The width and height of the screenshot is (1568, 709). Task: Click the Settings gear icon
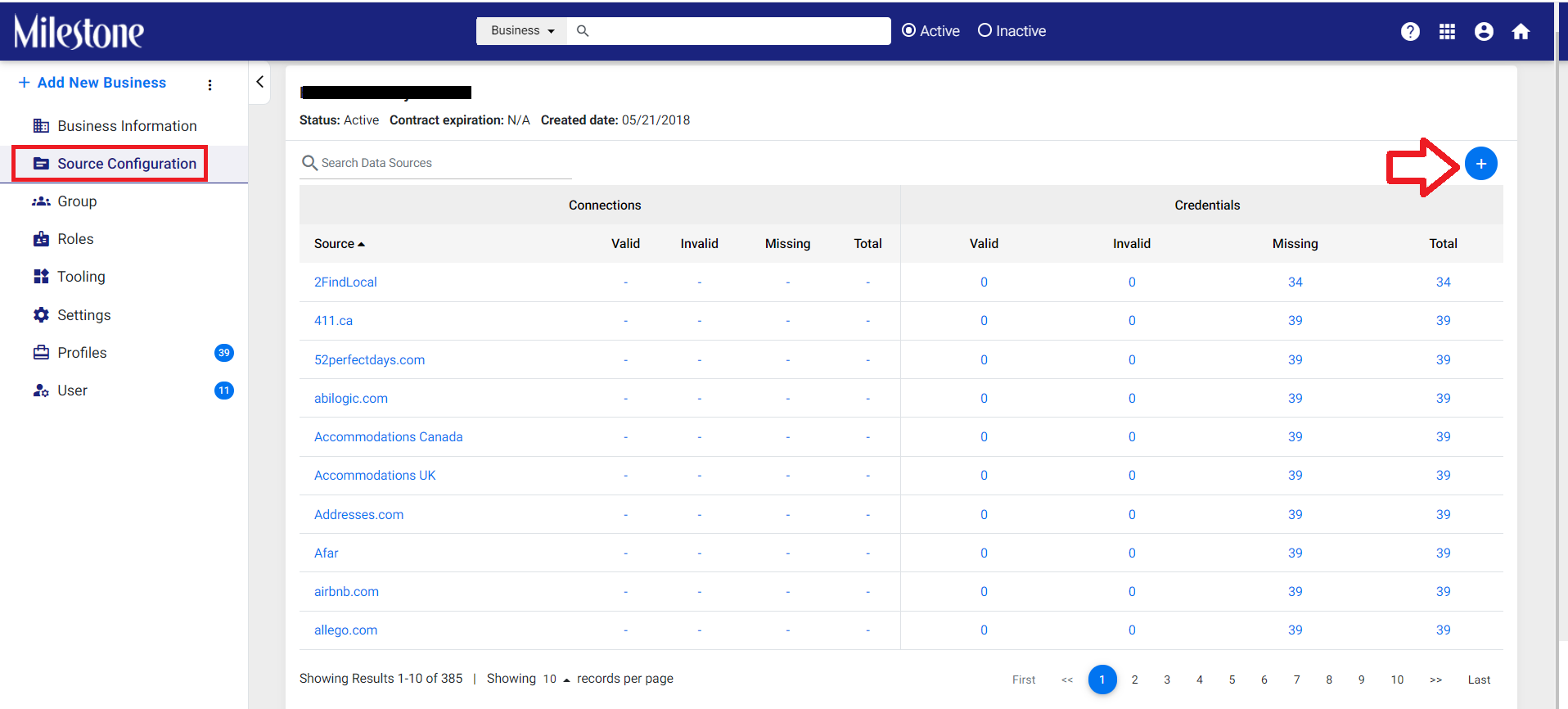point(41,315)
